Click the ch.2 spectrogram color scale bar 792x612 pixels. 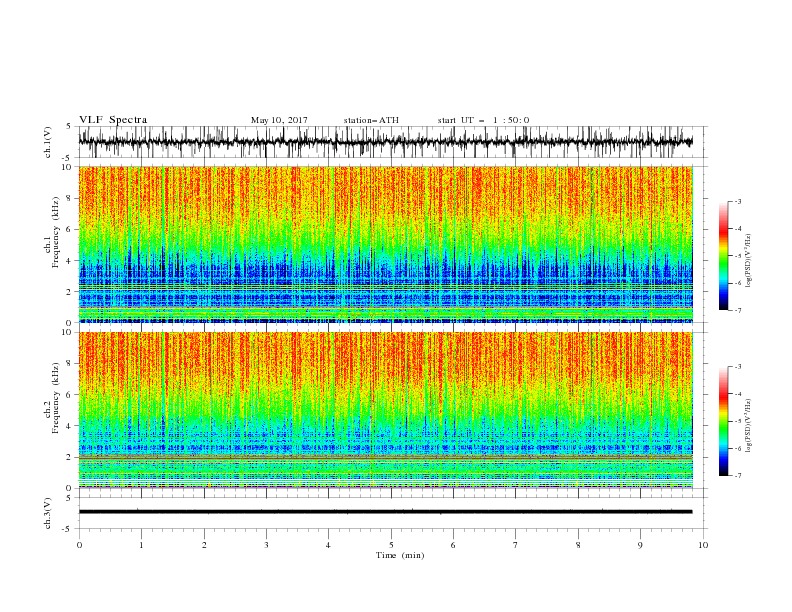tap(723, 421)
